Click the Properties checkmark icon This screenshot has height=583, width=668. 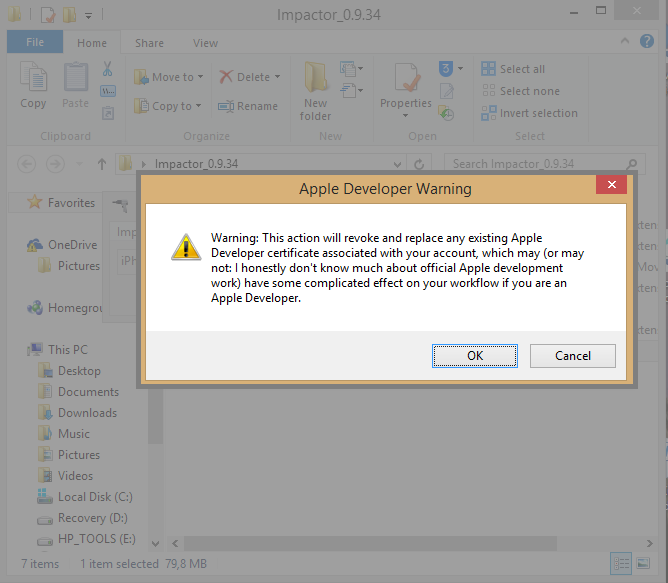click(406, 78)
